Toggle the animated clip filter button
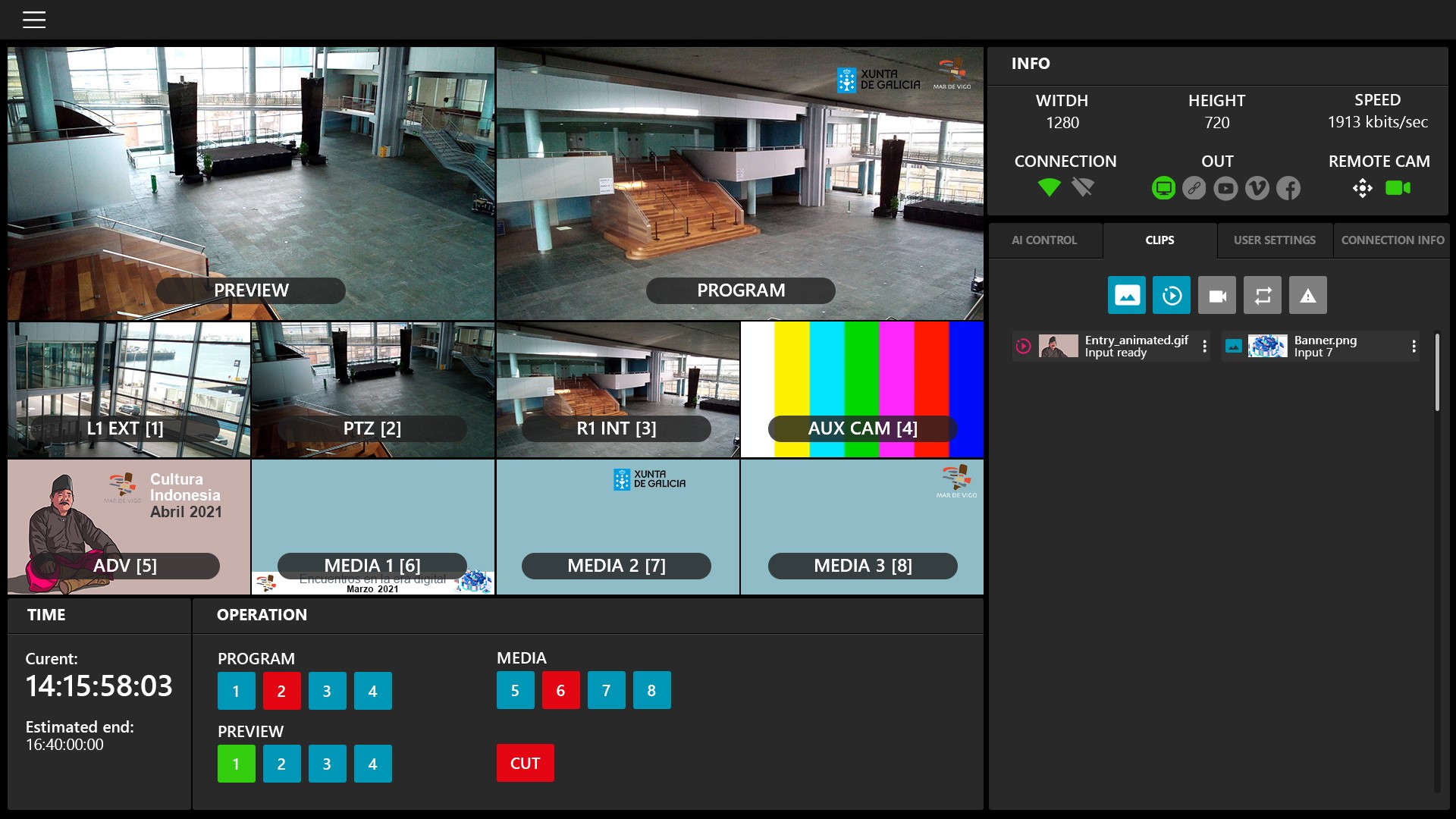This screenshot has width=1456, height=819. coord(1172,296)
